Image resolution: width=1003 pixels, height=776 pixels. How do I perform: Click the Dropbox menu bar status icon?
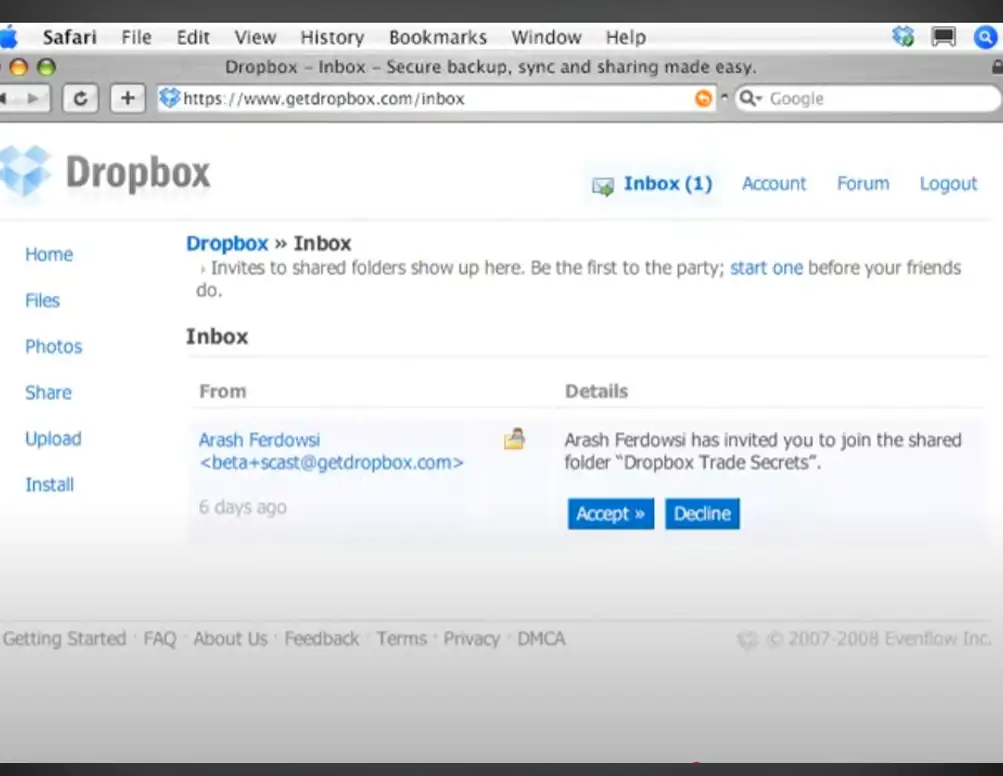pos(903,36)
